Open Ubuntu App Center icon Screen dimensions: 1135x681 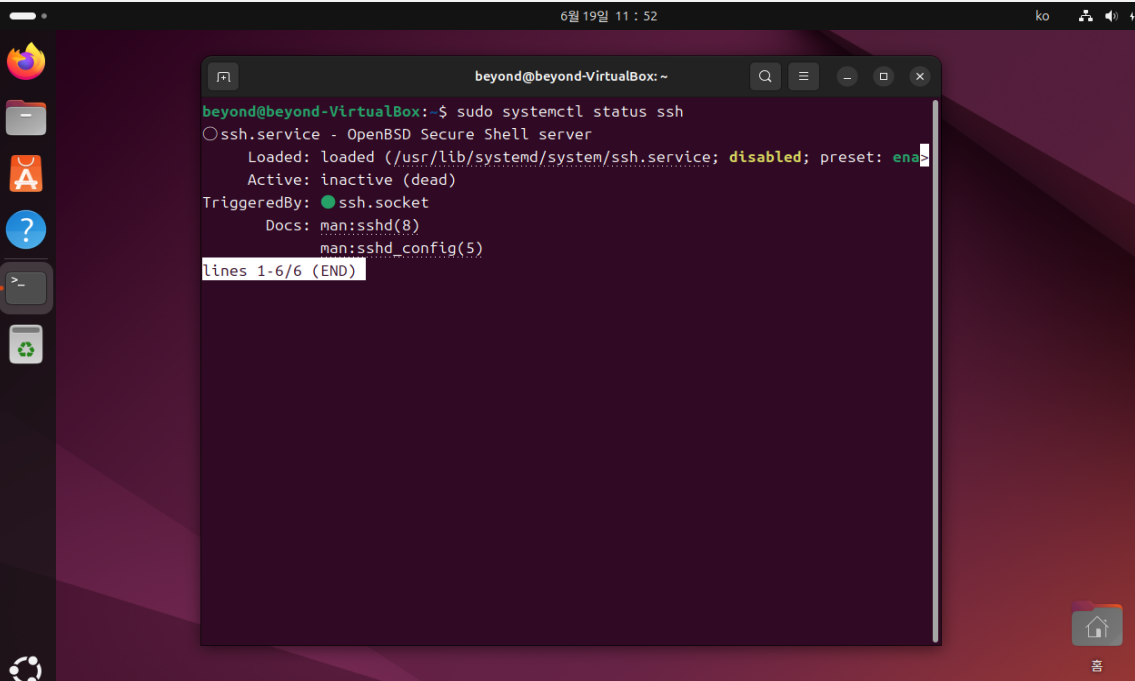pyautogui.click(x=26, y=174)
